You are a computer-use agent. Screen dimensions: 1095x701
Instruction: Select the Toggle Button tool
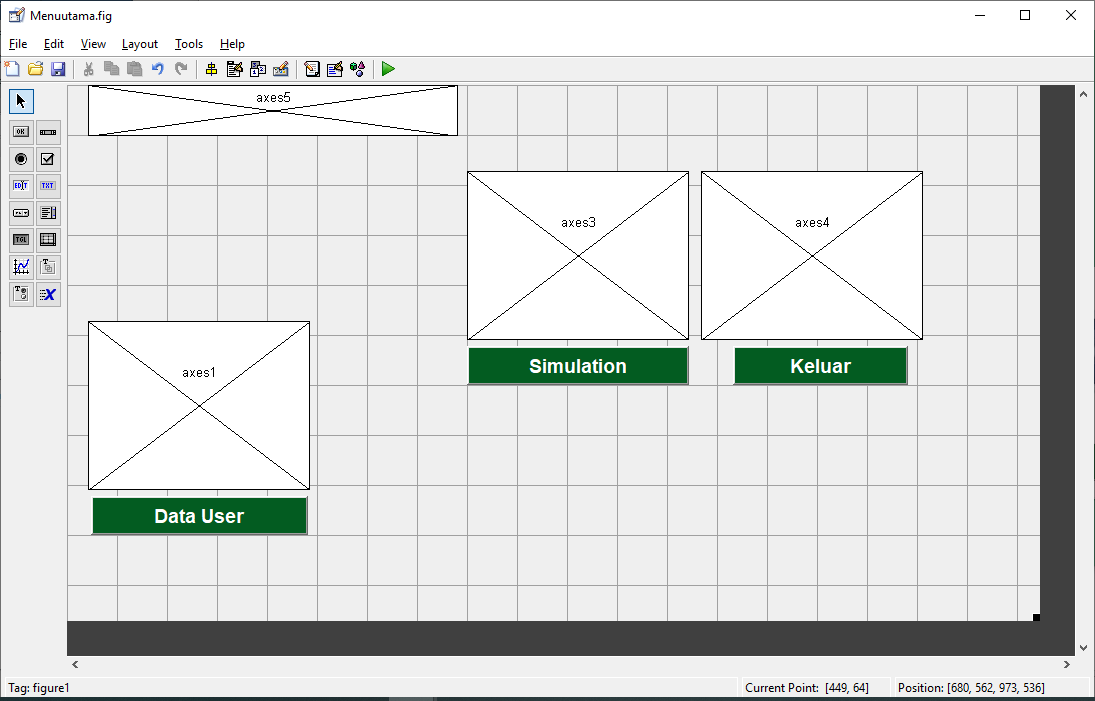[x=20, y=239]
